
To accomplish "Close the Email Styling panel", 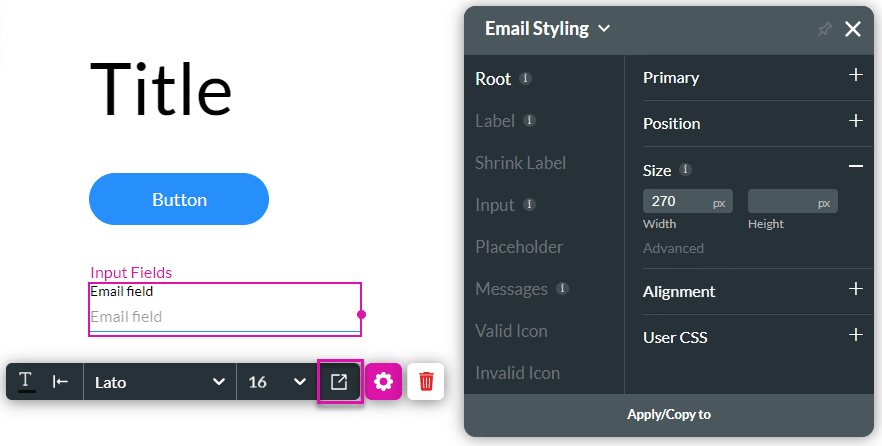I will 853,29.
